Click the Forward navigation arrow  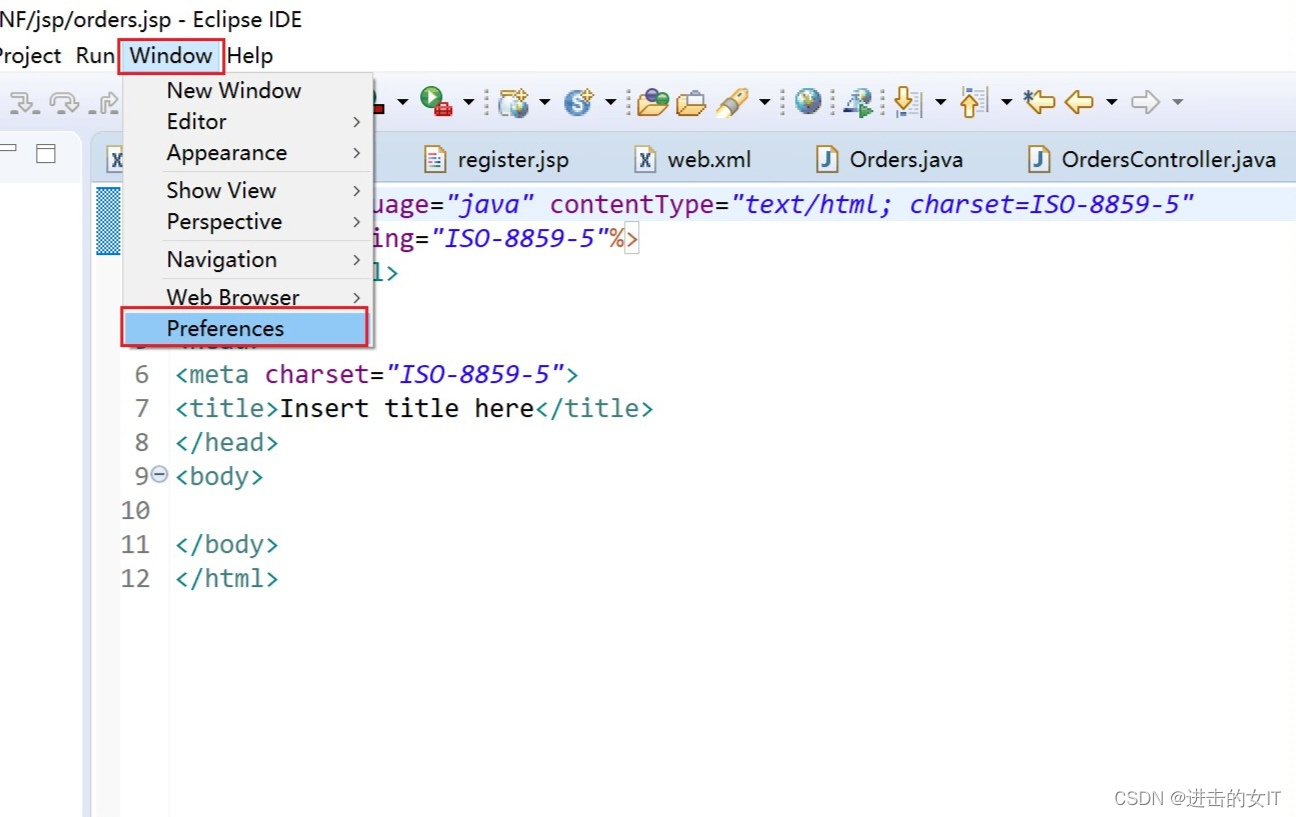[x=1145, y=102]
